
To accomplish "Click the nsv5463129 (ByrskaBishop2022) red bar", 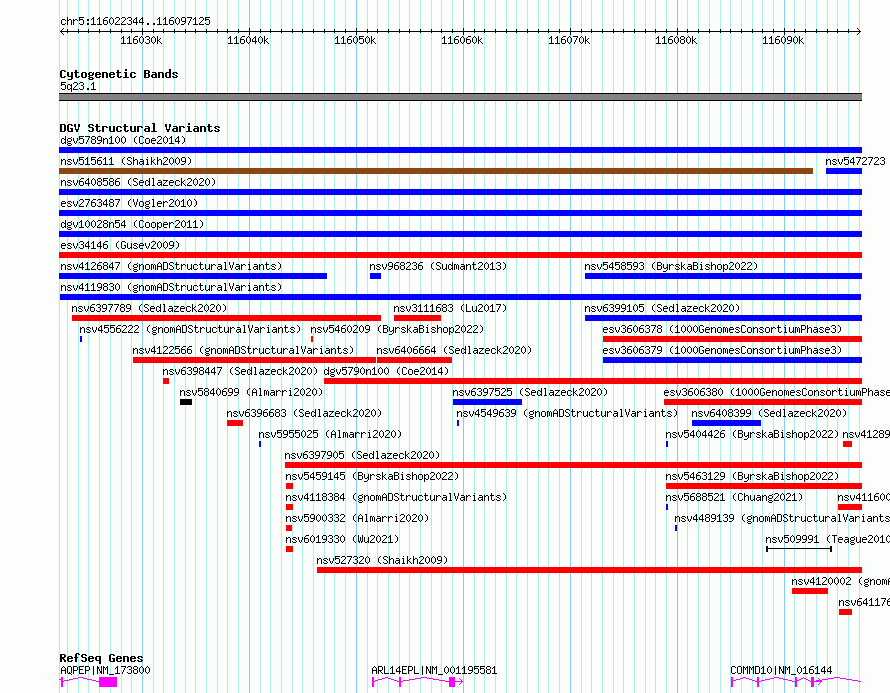I will pos(764,486).
